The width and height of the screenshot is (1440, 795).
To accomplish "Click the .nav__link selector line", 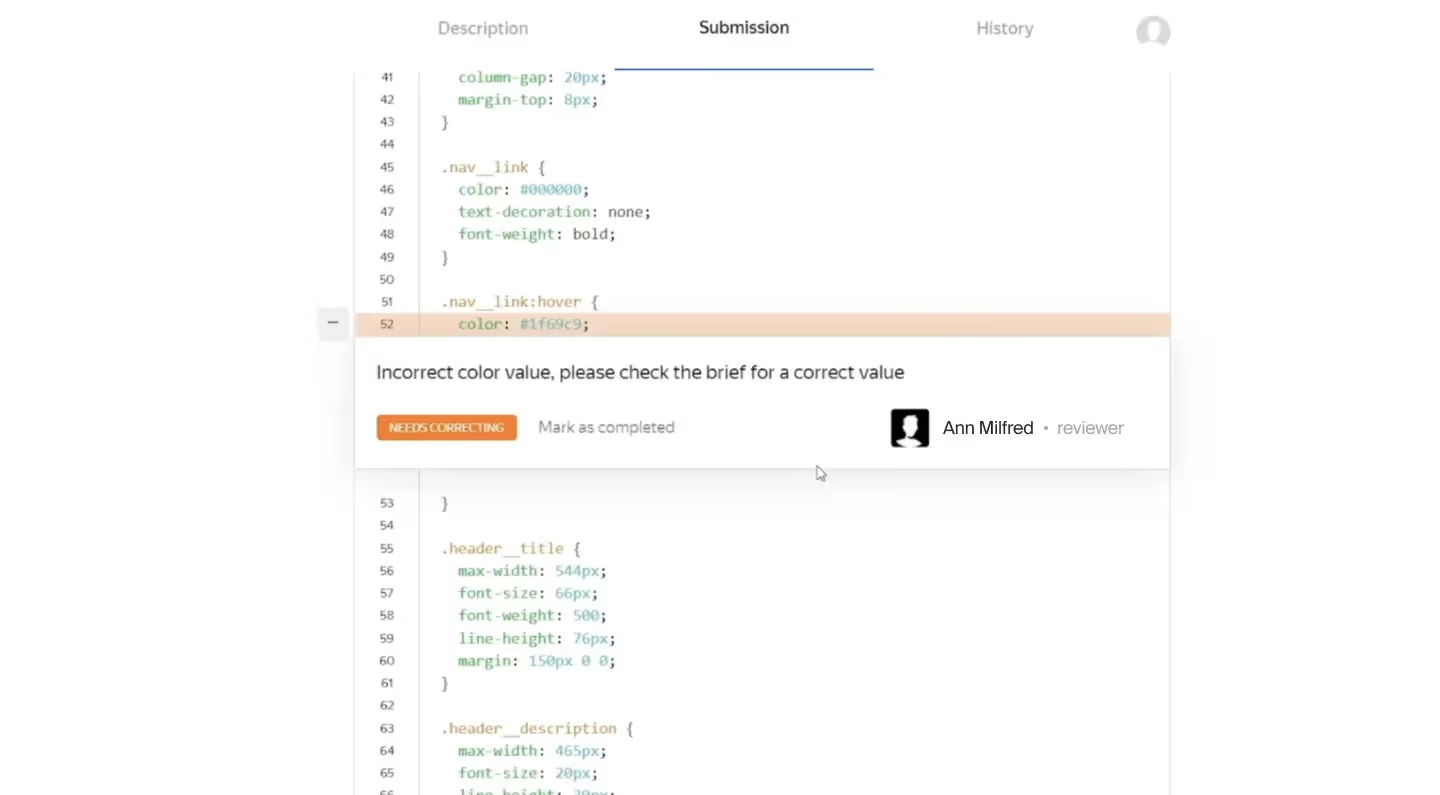I will click(493, 167).
